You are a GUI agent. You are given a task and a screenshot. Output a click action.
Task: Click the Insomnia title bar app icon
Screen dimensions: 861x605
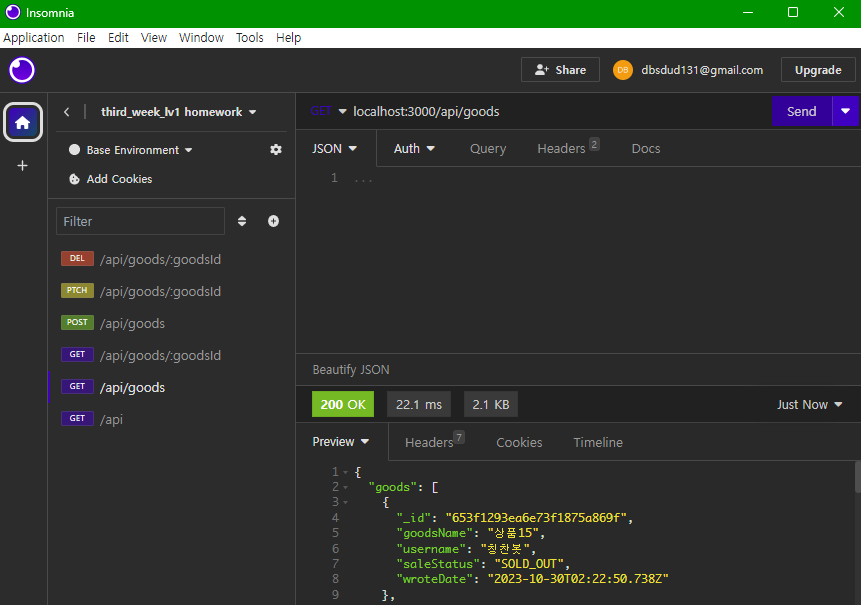13,12
